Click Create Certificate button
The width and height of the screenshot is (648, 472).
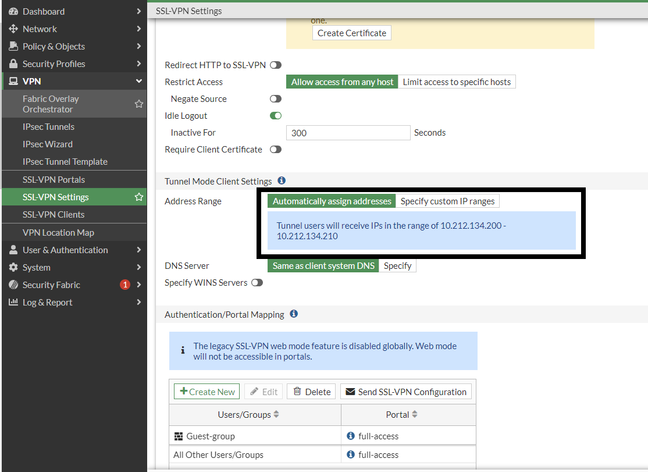pos(351,33)
